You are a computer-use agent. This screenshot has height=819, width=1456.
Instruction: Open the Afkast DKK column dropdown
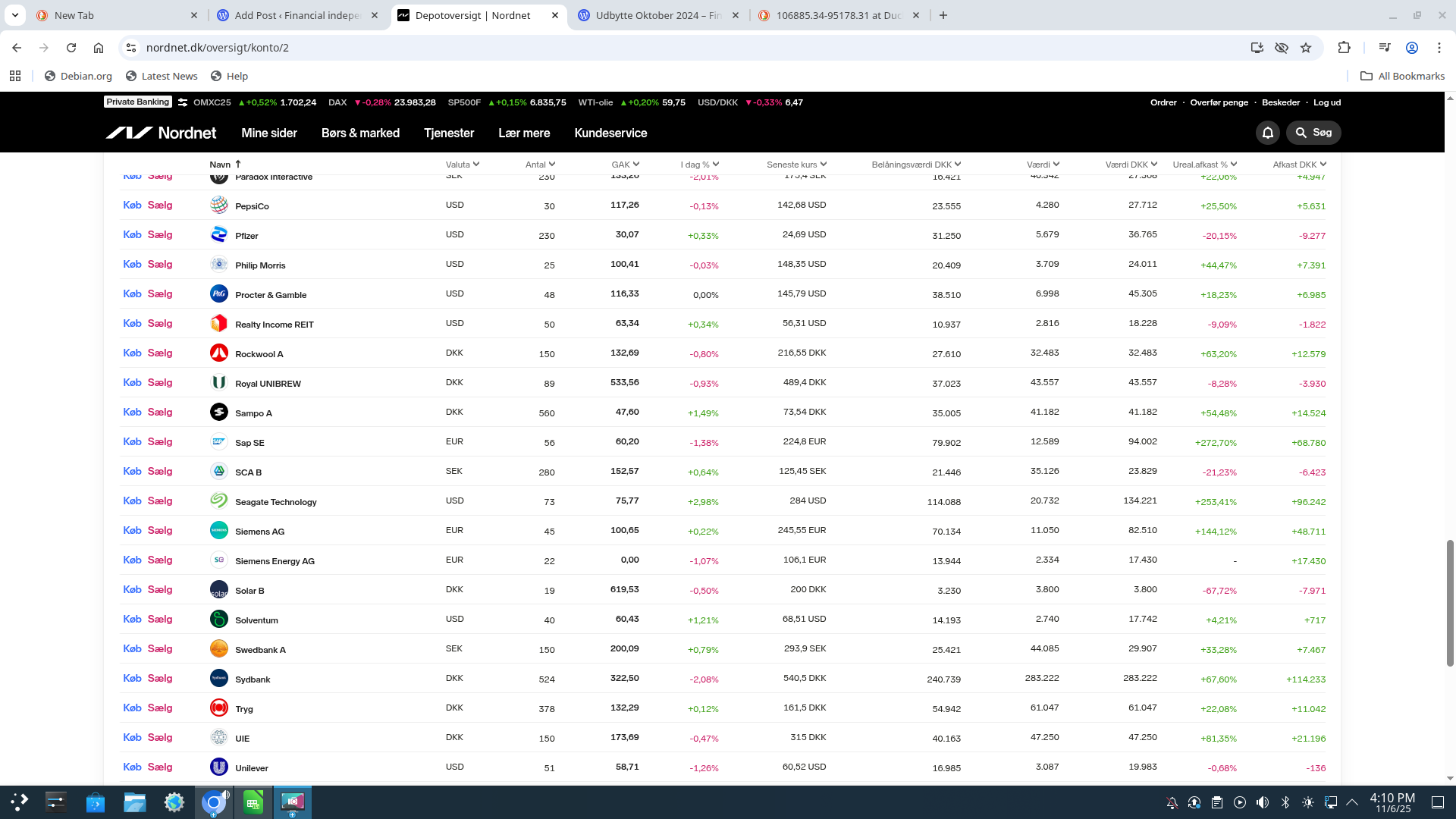(x=1323, y=164)
